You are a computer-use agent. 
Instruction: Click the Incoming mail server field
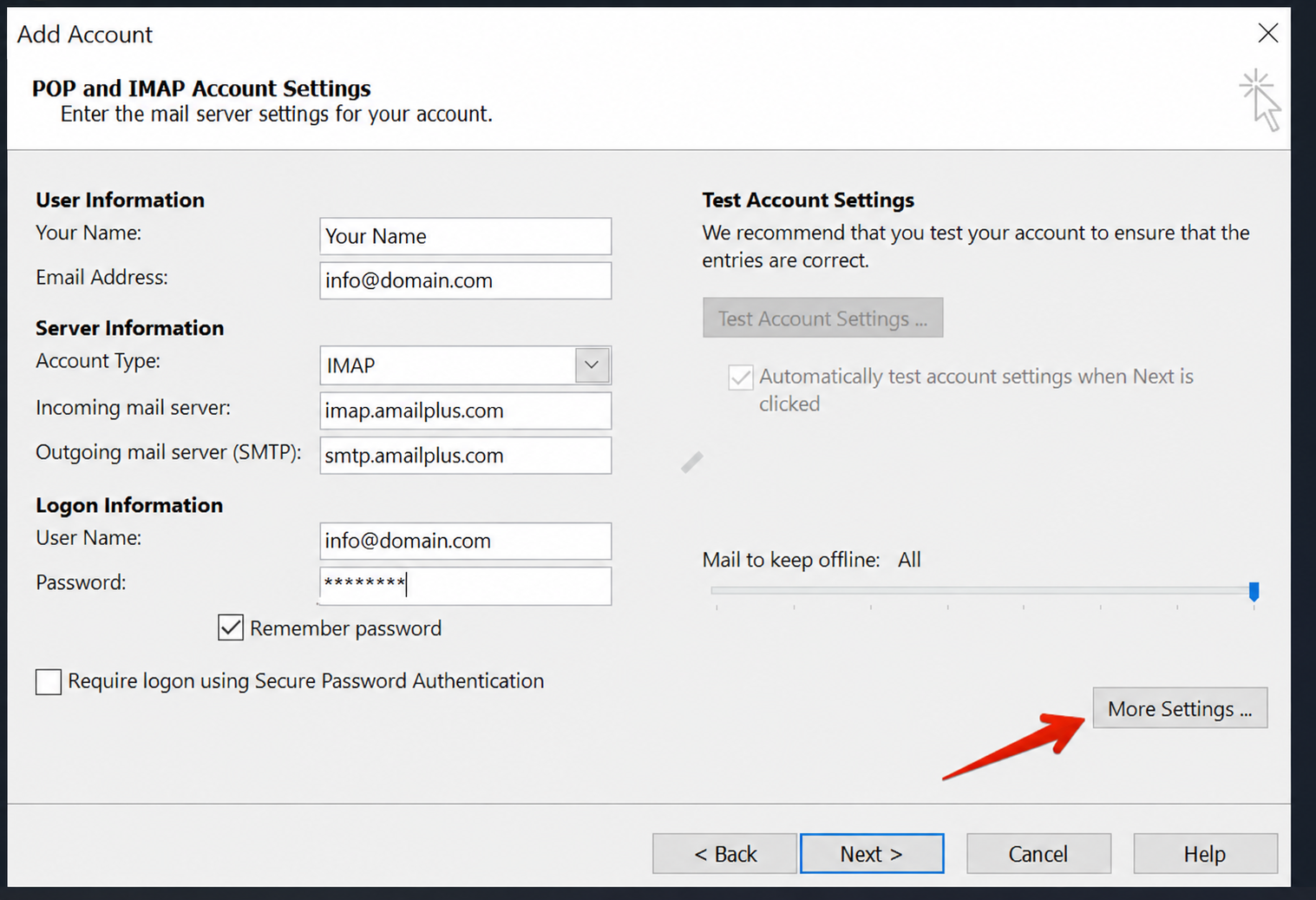coord(465,411)
